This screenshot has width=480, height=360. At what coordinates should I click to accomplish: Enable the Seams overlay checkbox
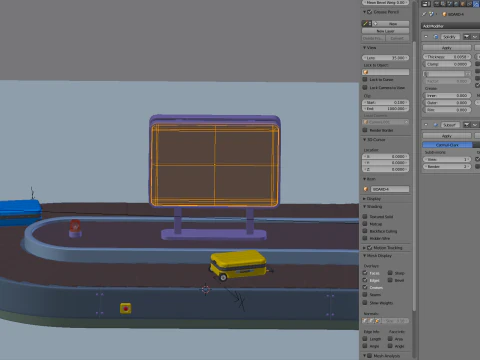(365, 295)
